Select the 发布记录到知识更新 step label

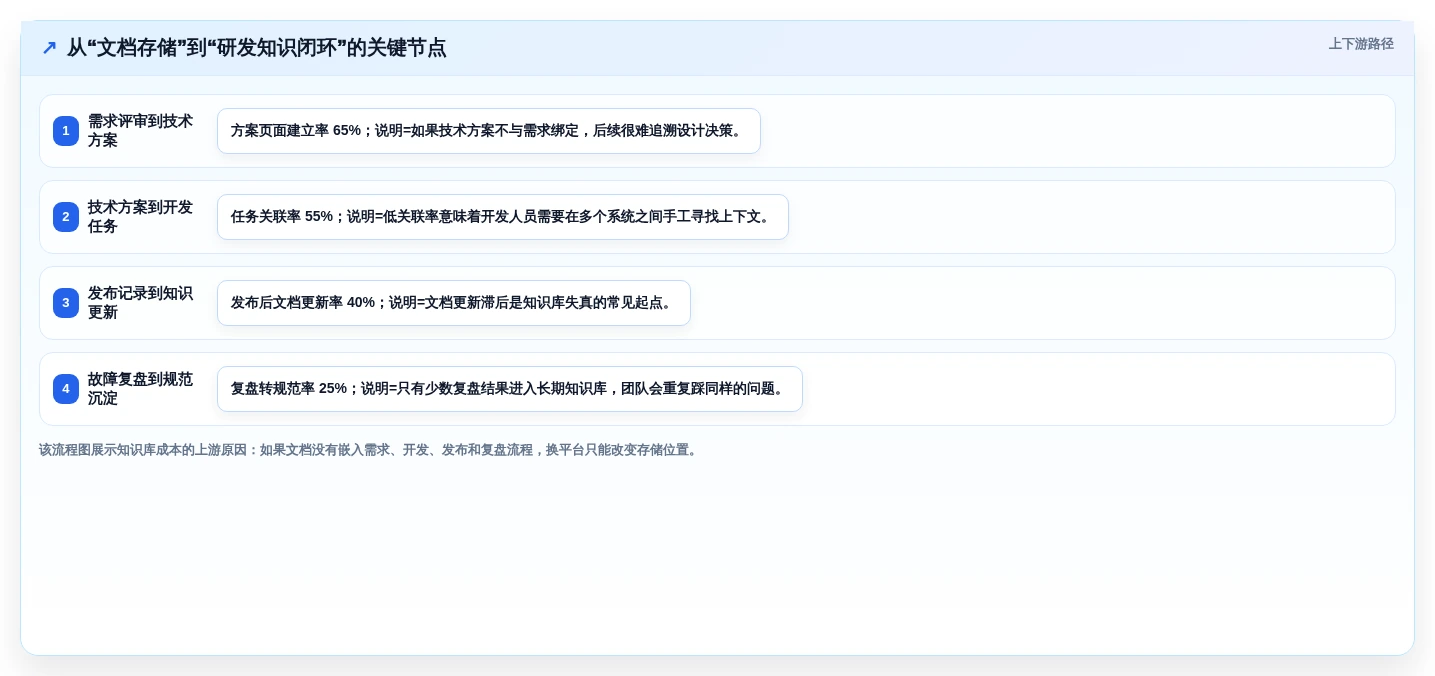point(141,303)
